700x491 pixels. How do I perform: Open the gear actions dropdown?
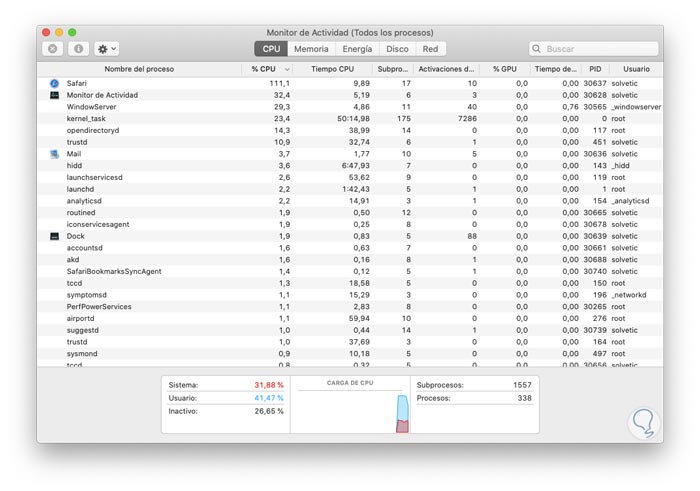pos(107,49)
